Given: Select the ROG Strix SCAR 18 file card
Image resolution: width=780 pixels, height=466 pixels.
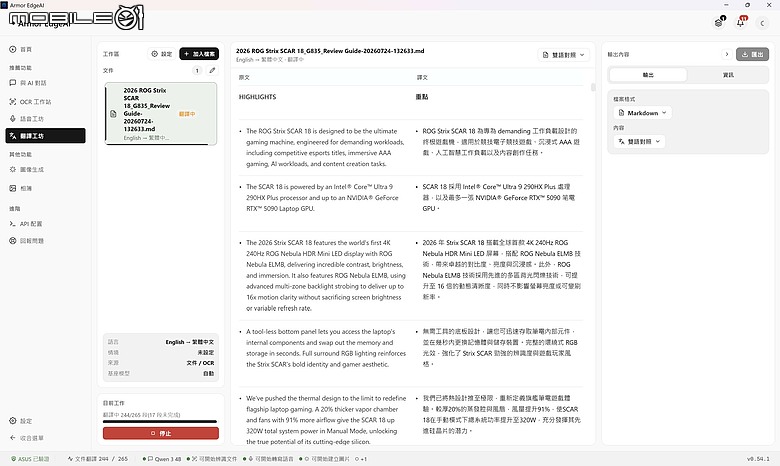Looking at the screenshot, I should coord(161,114).
